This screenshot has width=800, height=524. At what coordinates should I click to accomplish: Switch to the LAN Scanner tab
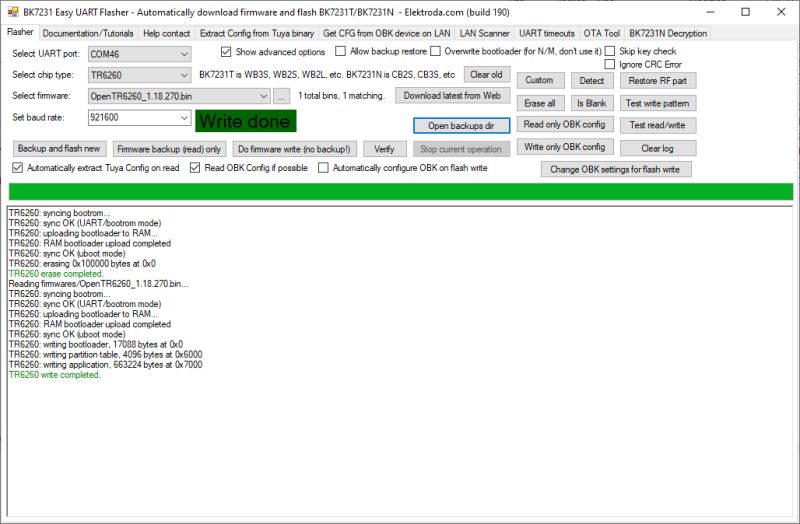[x=484, y=33]
